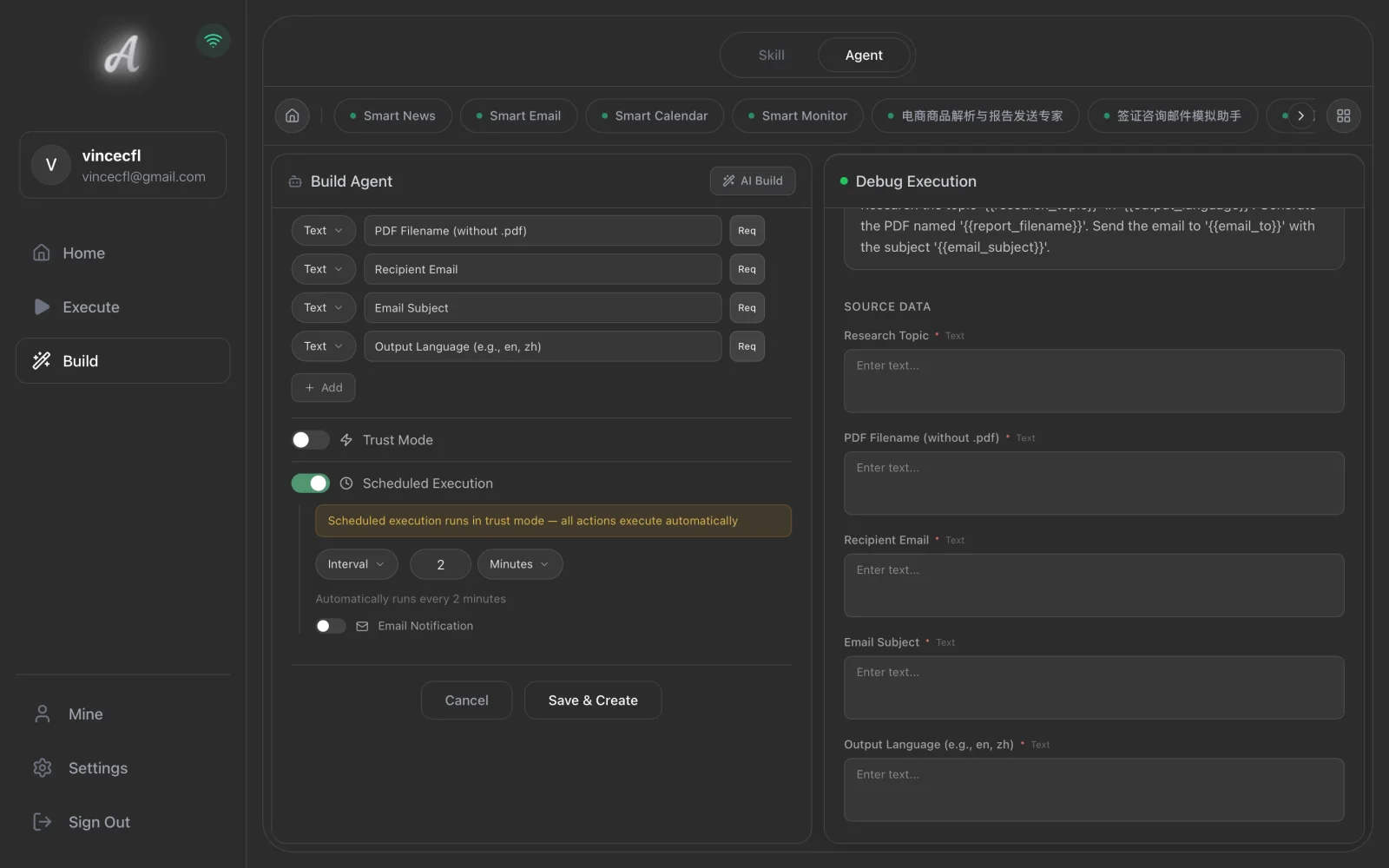Click the vincecfl@gmail.com account email
This screenshot has width=1389, height=868.
pos(144,177)
